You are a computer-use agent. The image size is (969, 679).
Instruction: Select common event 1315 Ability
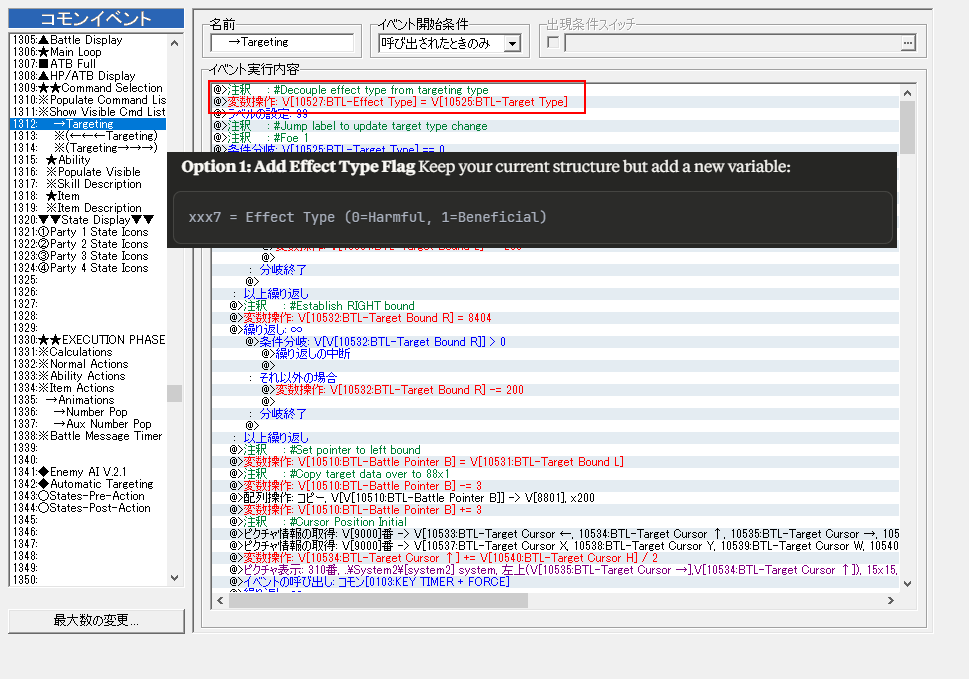point(88,160)
